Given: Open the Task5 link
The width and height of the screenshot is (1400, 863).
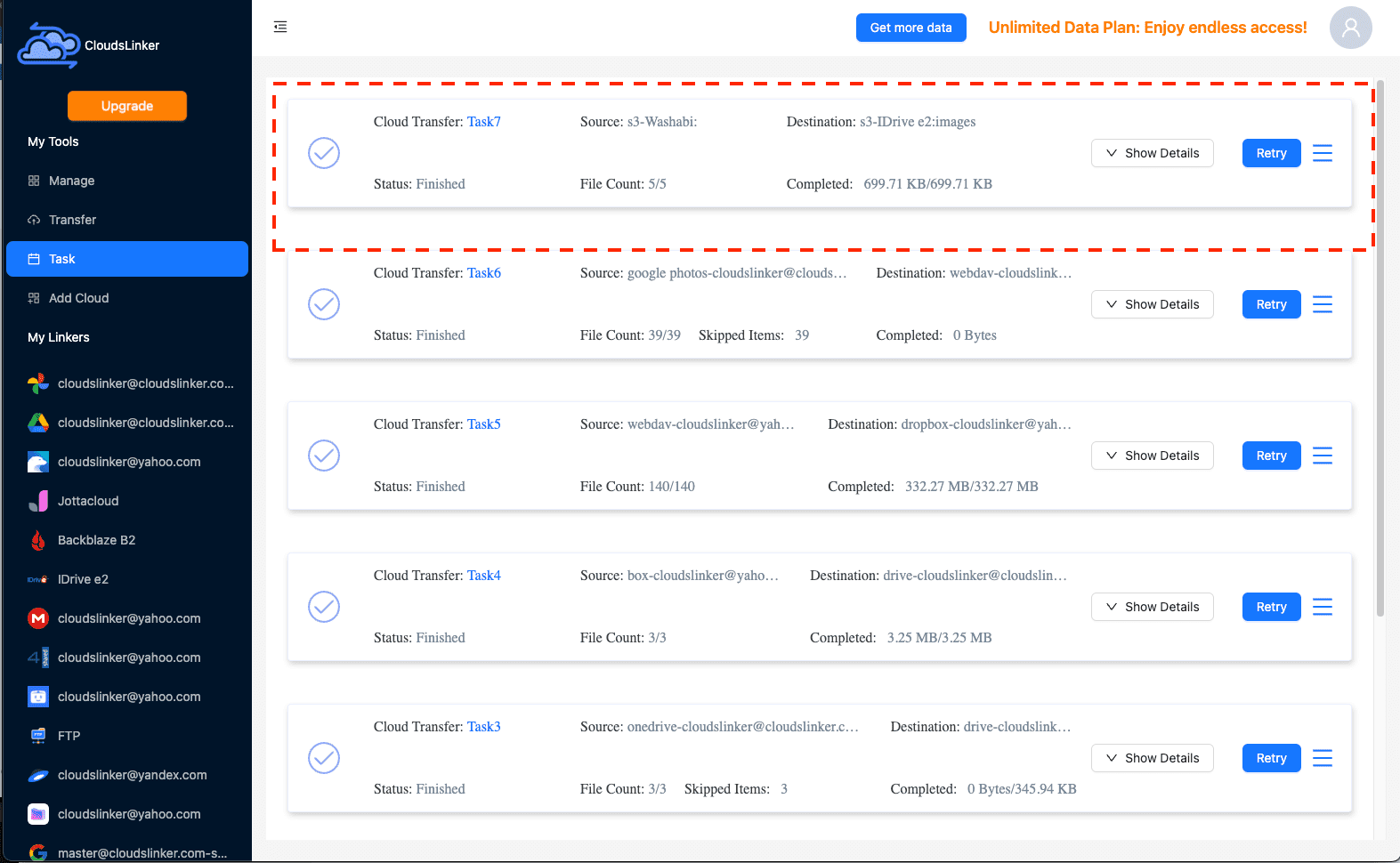Looking at the screenshot, I should click(x=484, y=424).
